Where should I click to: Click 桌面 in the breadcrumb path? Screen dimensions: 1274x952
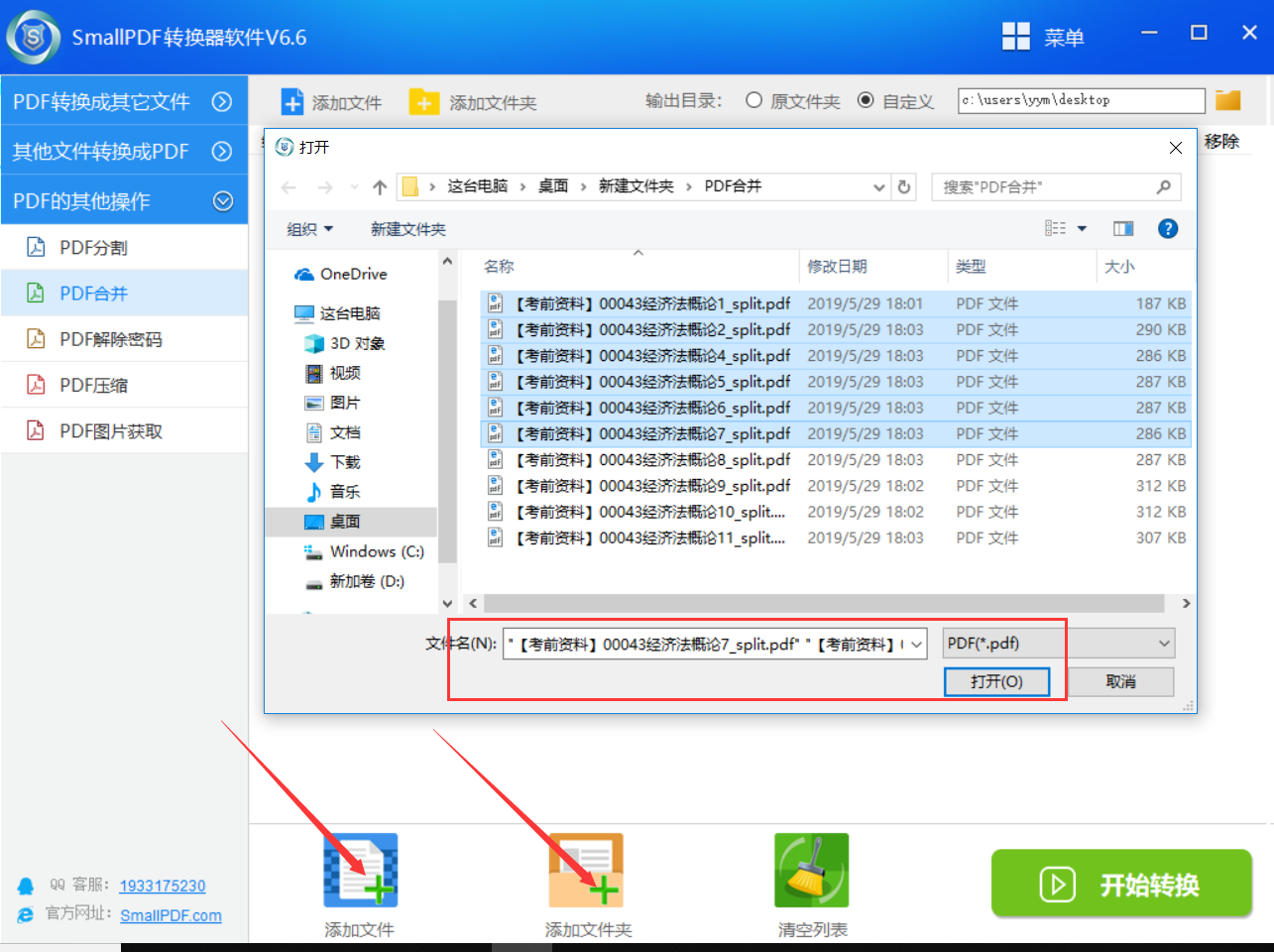pos(553,186)
